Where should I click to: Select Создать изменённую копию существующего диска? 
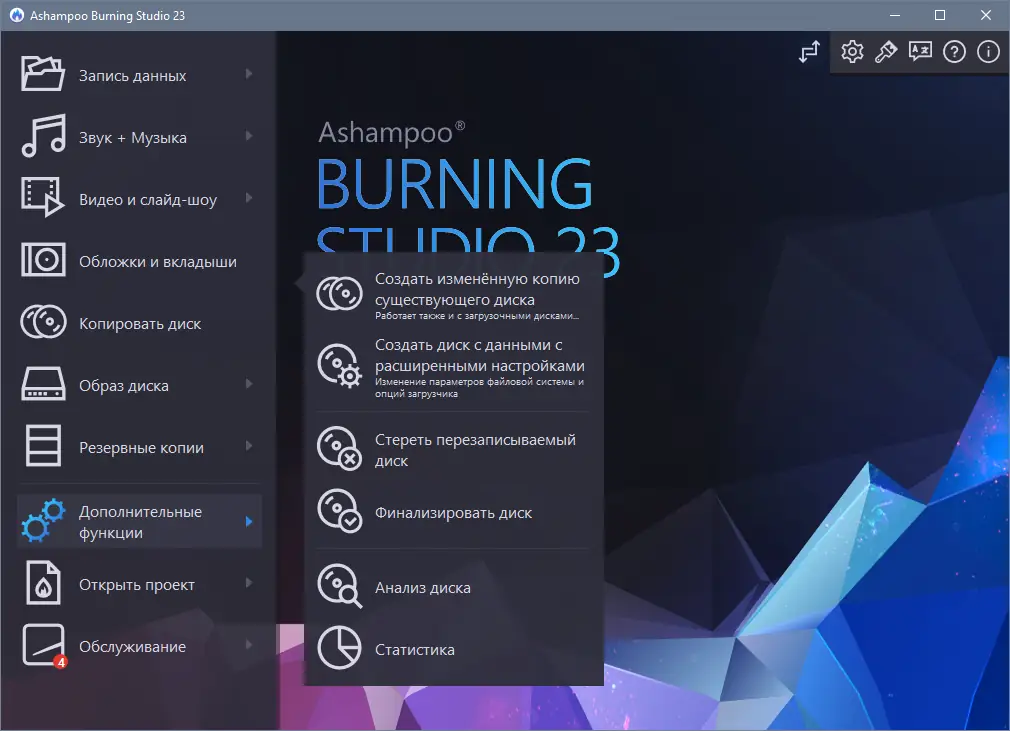(453, 294)
